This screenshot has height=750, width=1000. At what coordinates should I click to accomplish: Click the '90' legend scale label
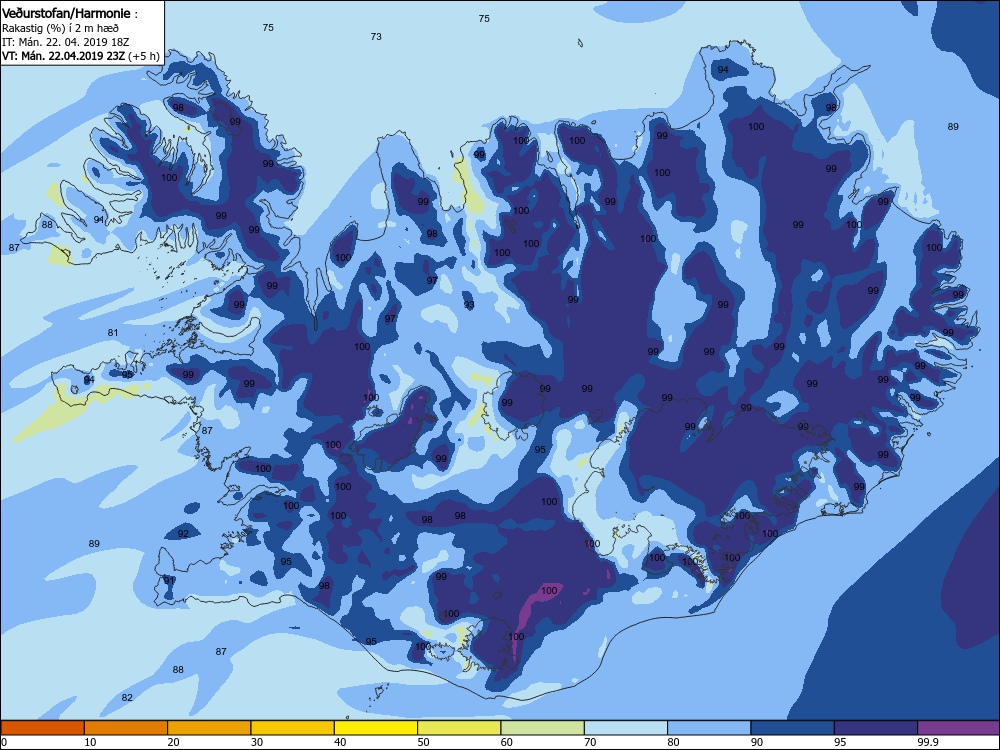[757, 742]
